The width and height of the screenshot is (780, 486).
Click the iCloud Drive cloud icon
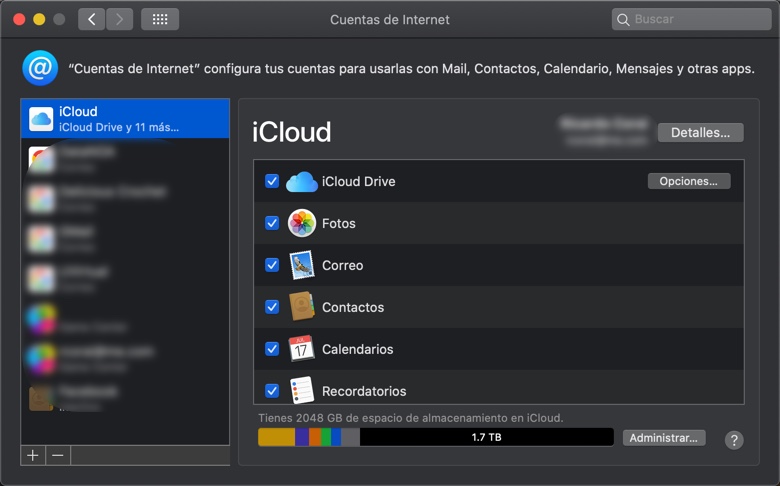(x=301, y=182)
